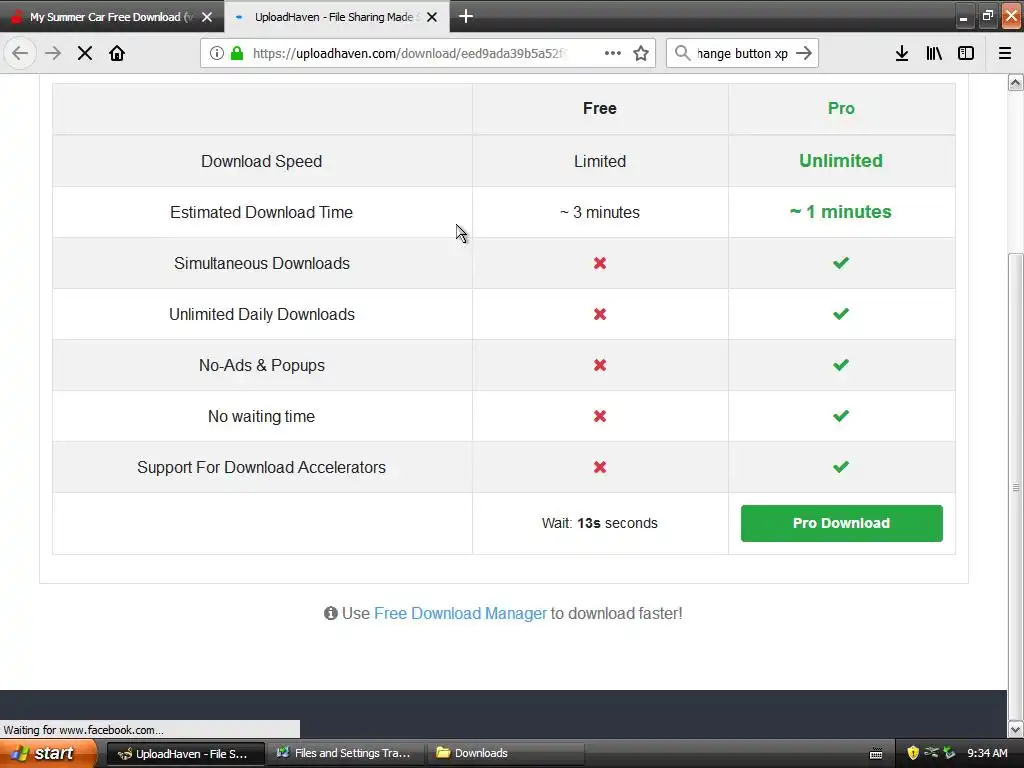The width and height of the screenshot is (1024, 768).
Task: Click the ~ 3 minutes estimate
Action: pos(600,212)
